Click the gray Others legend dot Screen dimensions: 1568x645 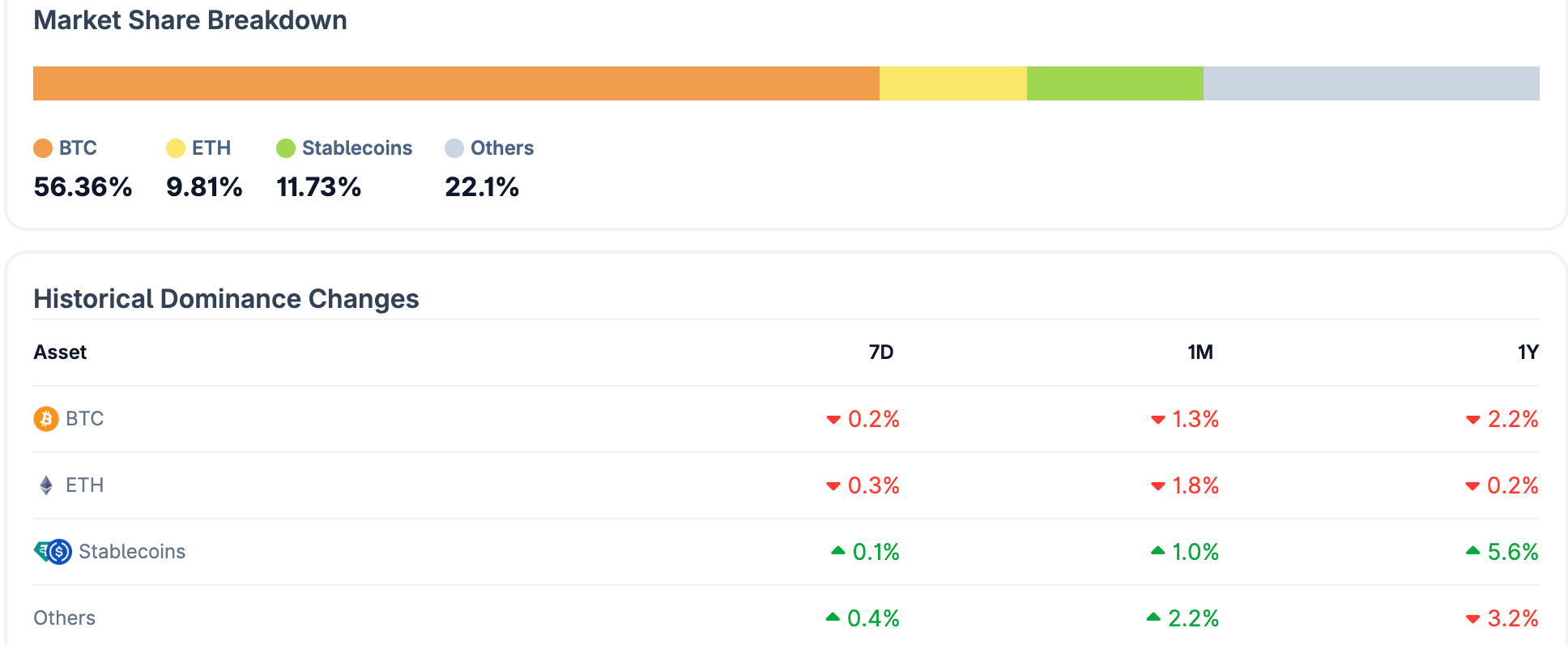click(x=454, y=148)
